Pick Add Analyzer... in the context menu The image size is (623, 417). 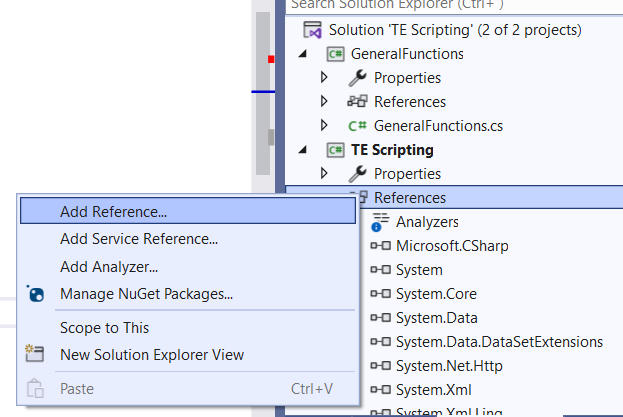[x=109, y=266]
